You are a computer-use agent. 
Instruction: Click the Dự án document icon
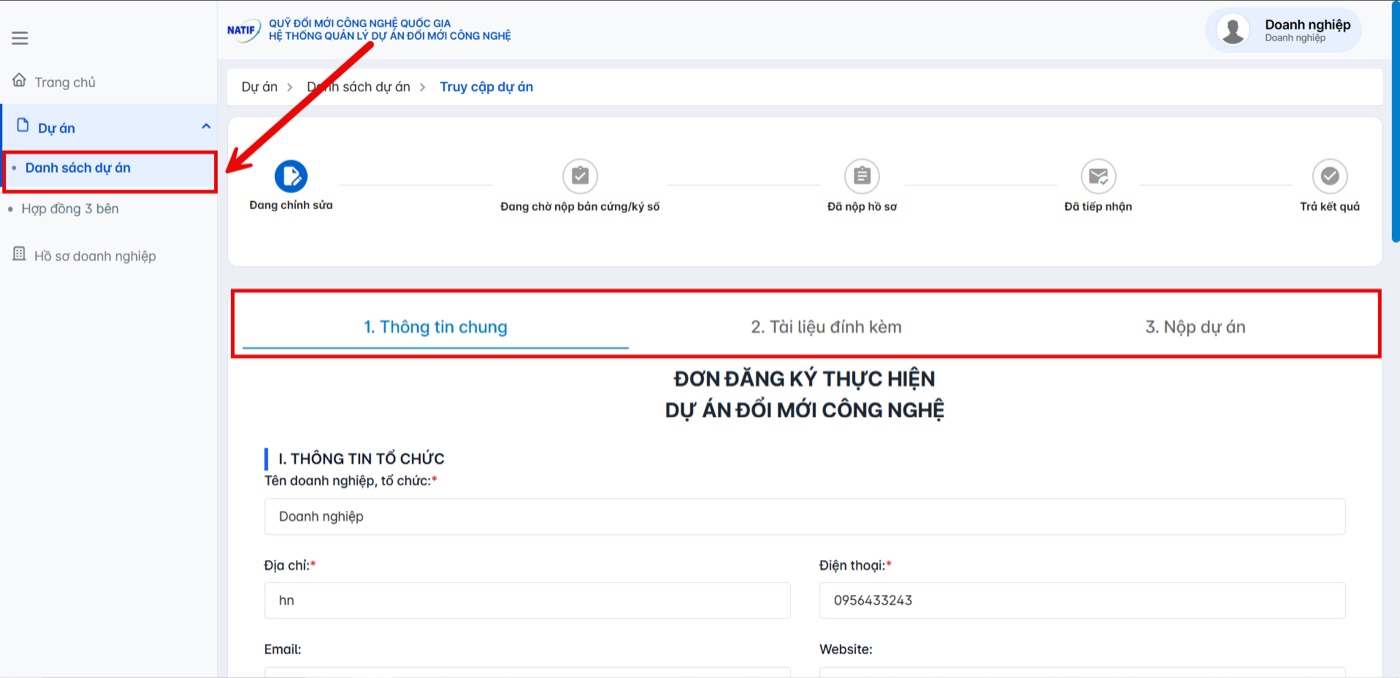[23, 126]
